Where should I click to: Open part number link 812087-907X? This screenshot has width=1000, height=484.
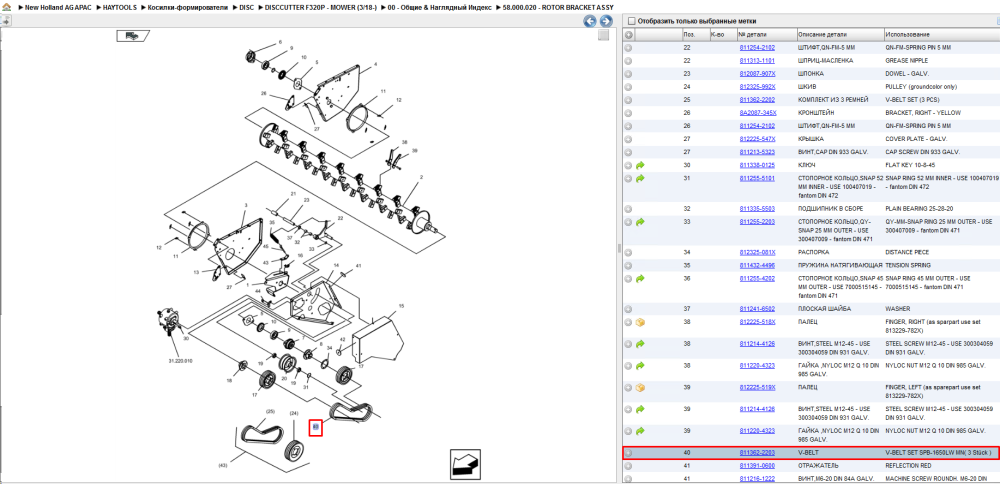pyautogui.click(x=757, y=74)
